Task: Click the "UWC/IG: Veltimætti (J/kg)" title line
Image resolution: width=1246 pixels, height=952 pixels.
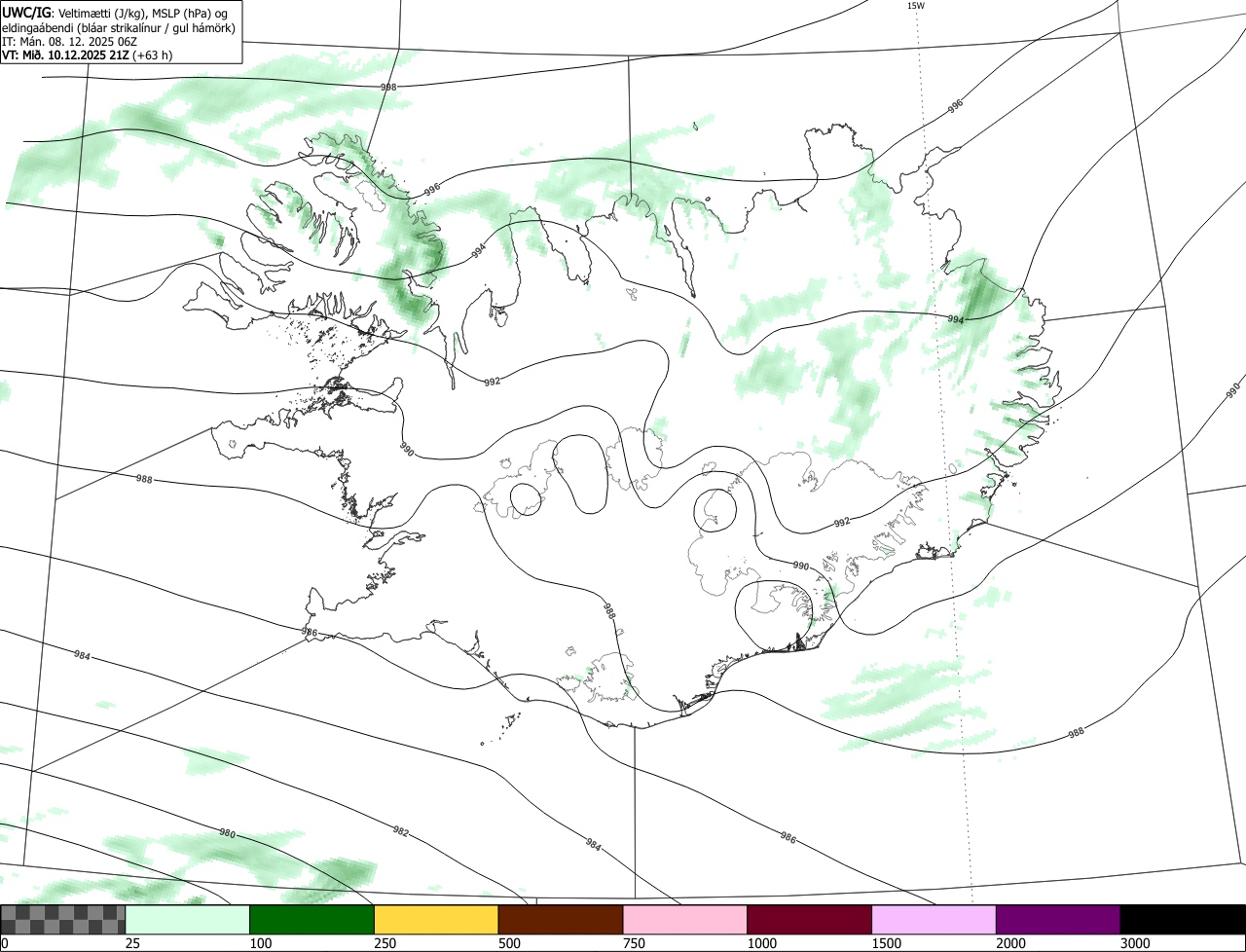Action: 115,12
